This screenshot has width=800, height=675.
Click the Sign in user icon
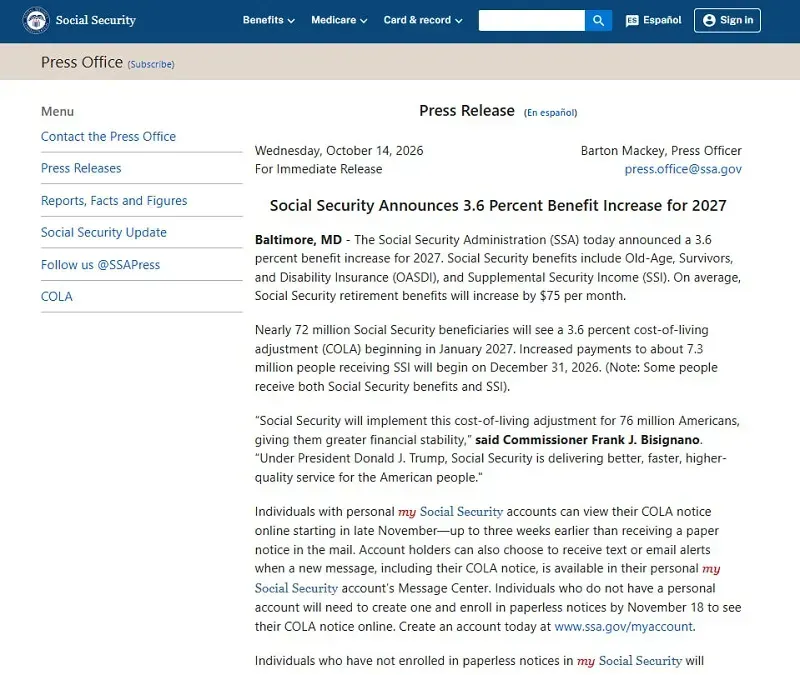tap(709, 20)
